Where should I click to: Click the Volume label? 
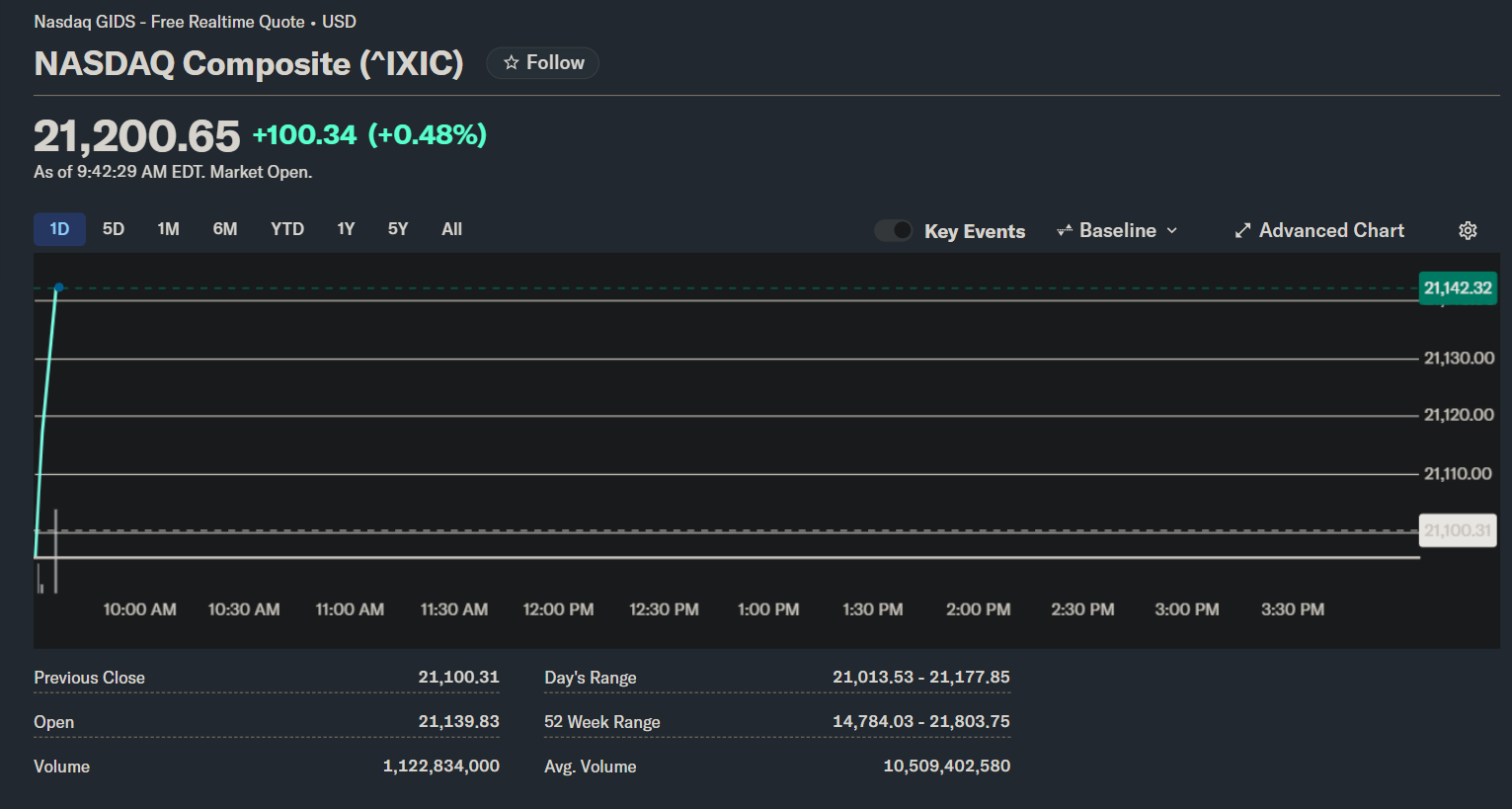tap(61, 767)
